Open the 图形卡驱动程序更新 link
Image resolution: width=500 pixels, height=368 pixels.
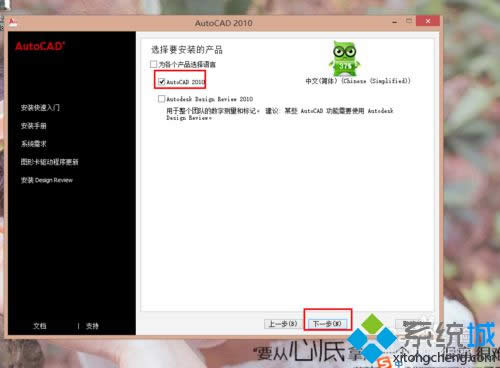click(x=49, y=162)
